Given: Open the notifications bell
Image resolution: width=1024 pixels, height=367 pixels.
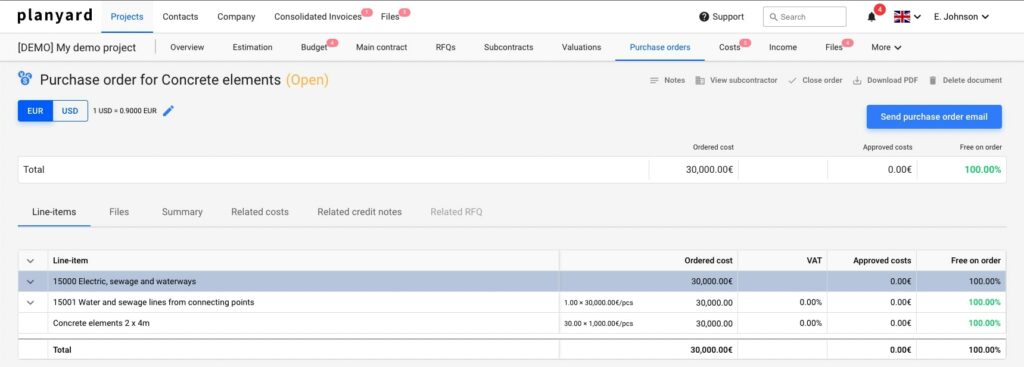Looking at the screenshot, I should tap(871, 17).
